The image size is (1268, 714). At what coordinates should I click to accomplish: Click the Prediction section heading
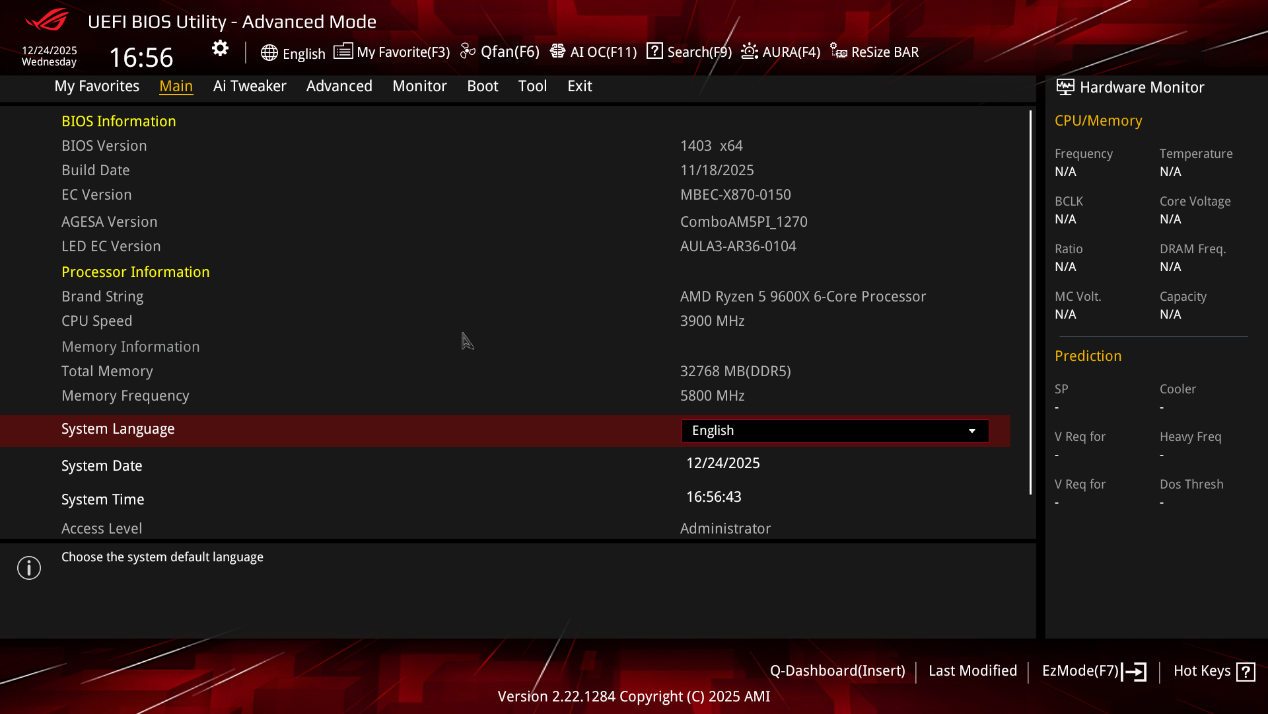[x=1088, y=356]
